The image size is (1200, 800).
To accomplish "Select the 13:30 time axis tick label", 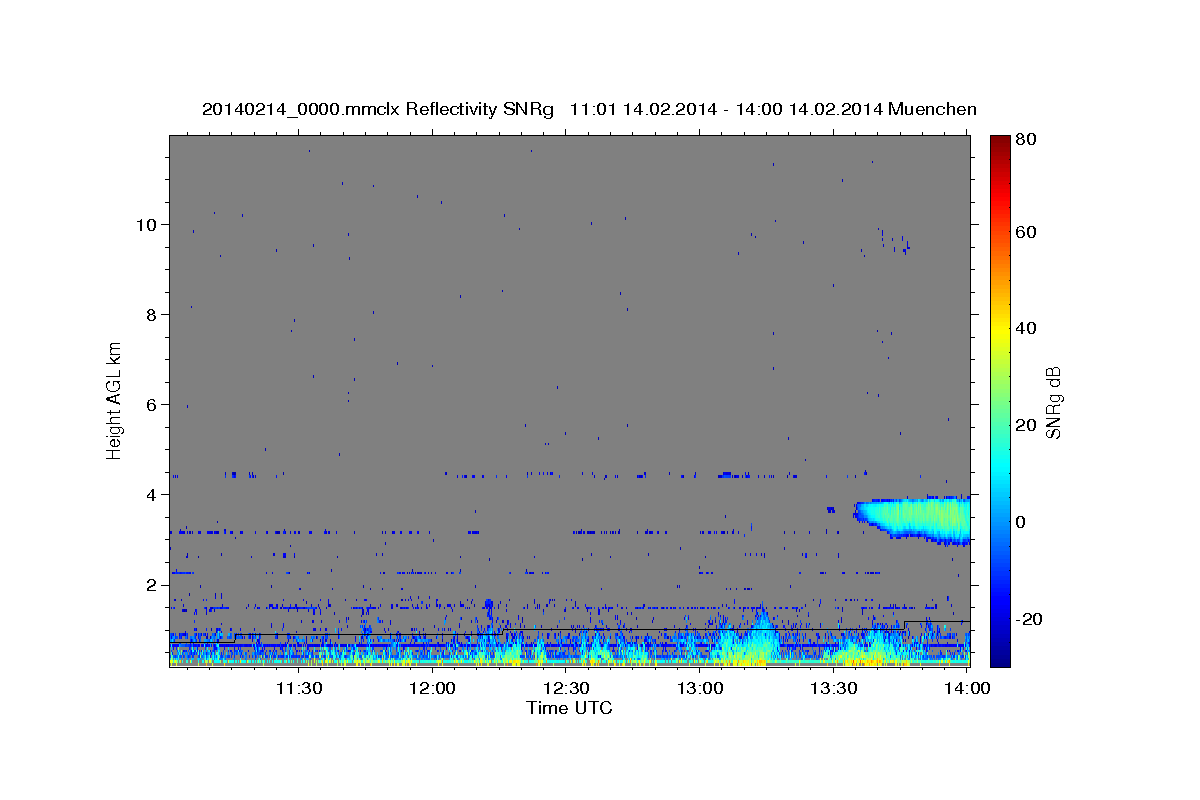I will coord(834,689).
